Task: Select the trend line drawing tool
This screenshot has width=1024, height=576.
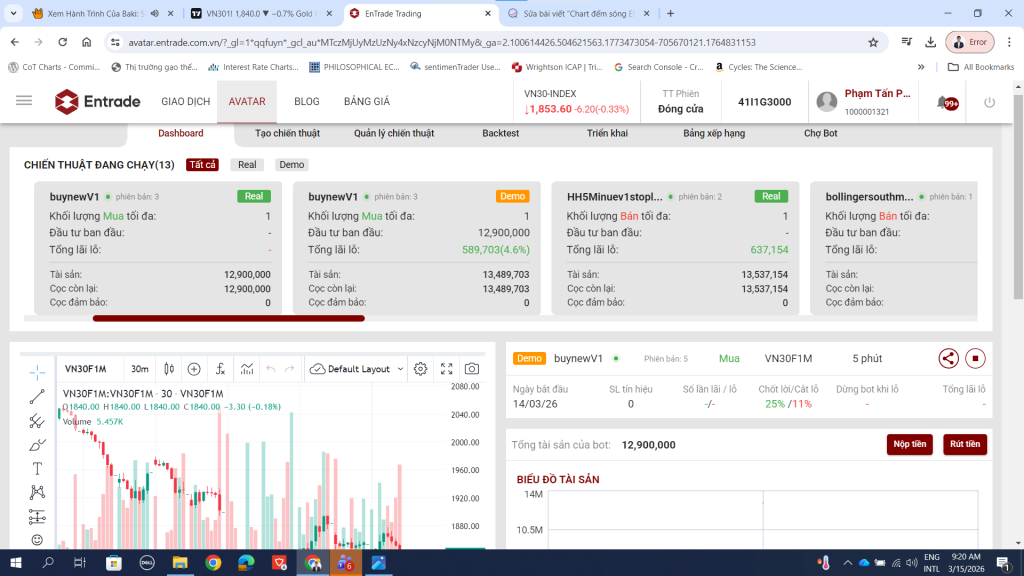Action: pos(37,397)
